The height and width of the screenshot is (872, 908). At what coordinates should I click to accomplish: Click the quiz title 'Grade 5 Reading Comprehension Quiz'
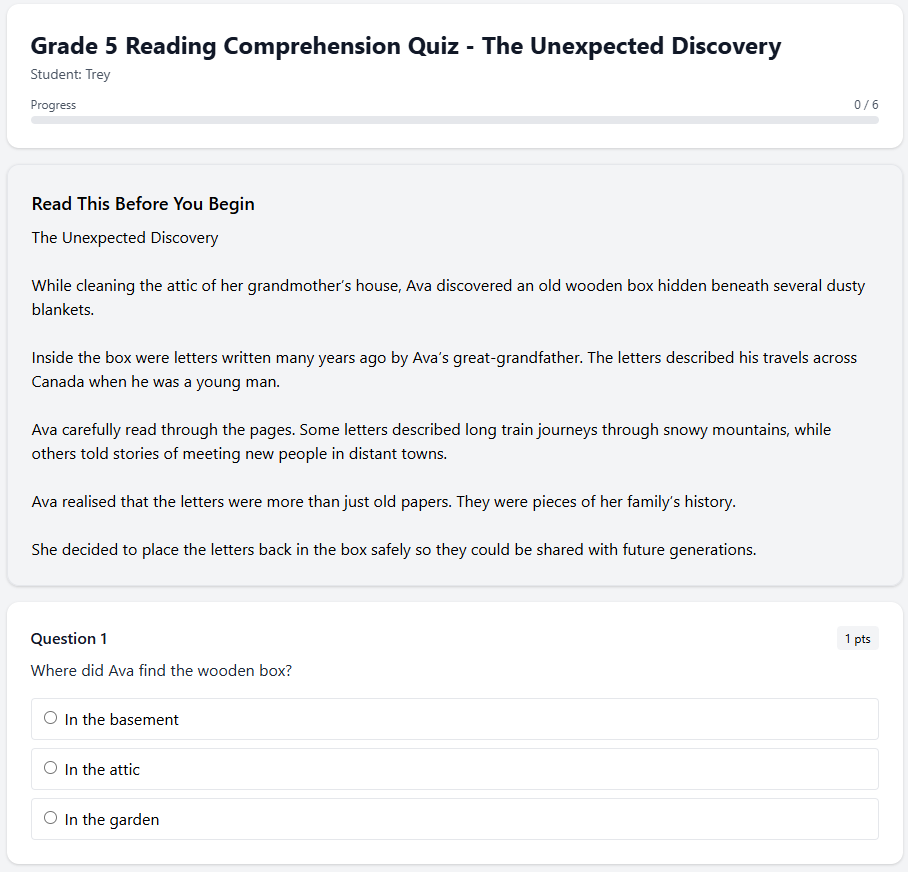405,46
